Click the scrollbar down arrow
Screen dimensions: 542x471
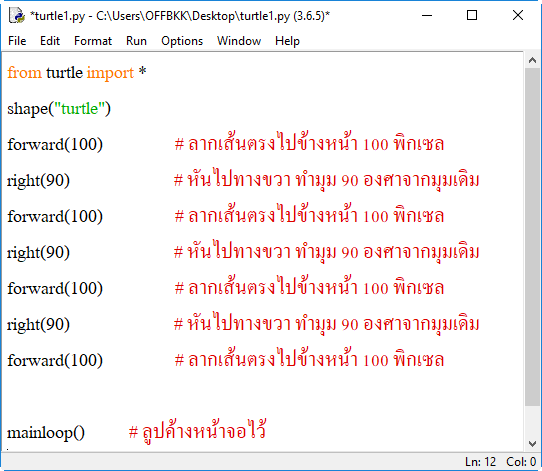coord(532,443)
